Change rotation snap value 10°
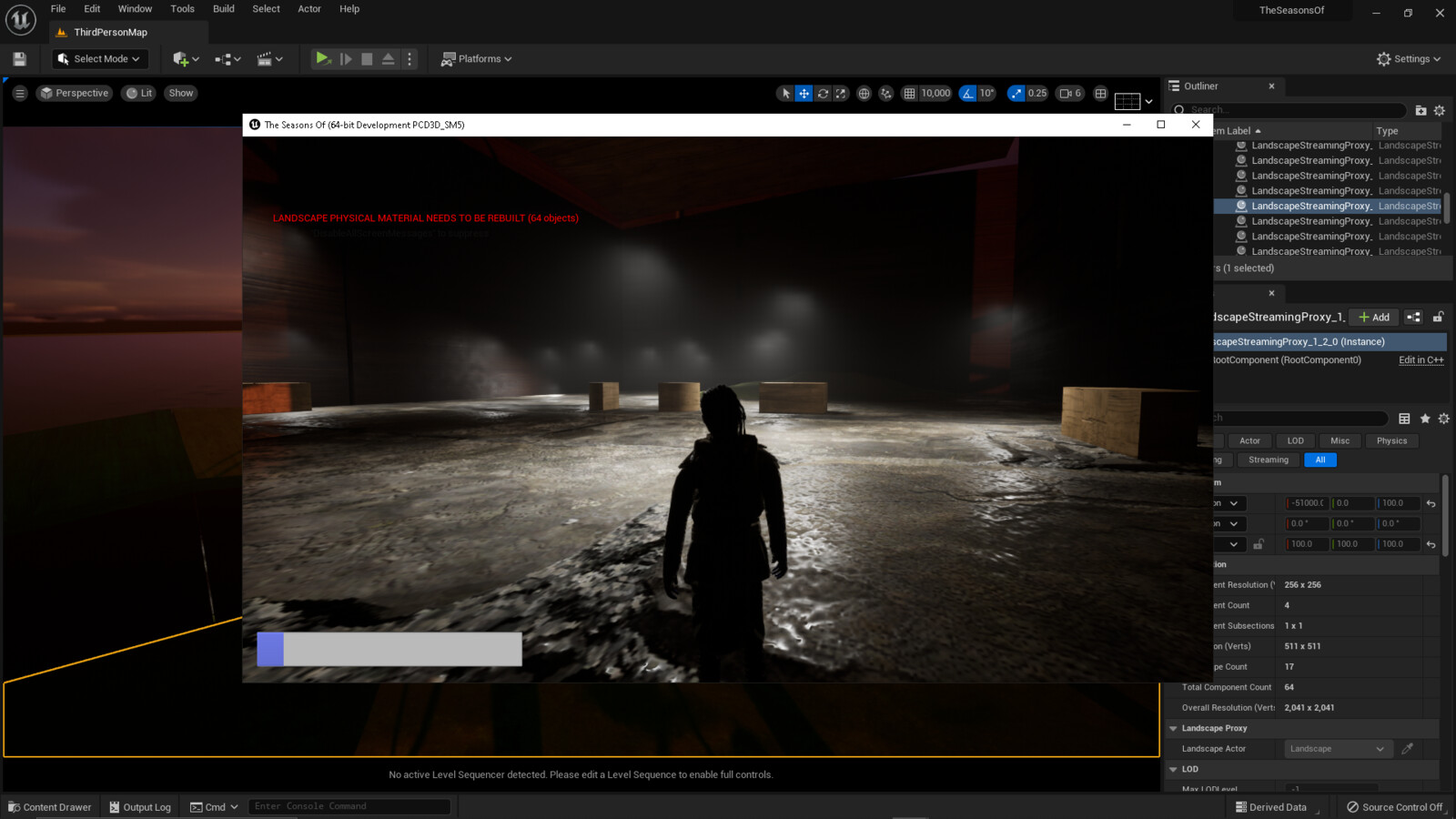1456x819 pixels. click(x=986, y=93)
